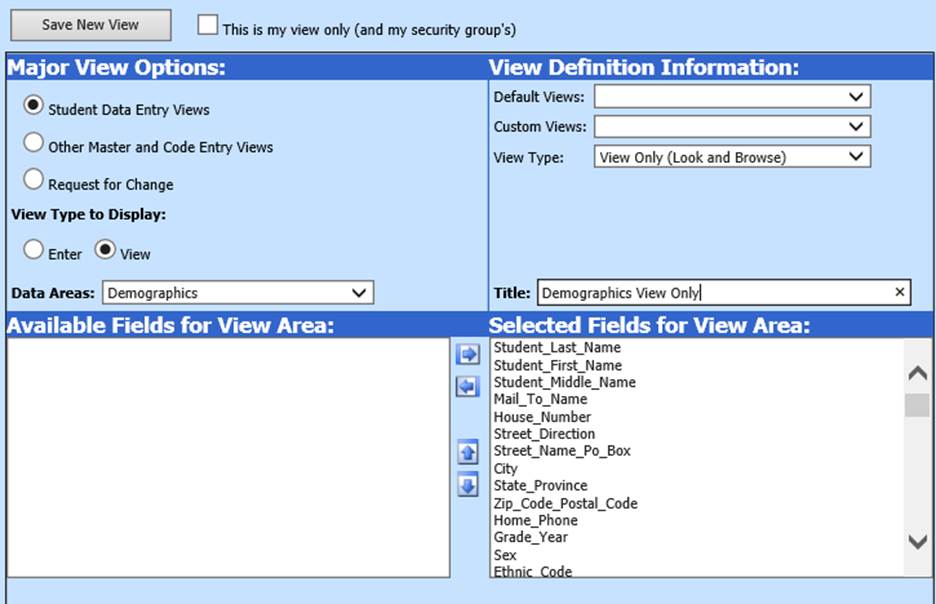
Task: Select the Request for Change option
Action: [34, 180]
